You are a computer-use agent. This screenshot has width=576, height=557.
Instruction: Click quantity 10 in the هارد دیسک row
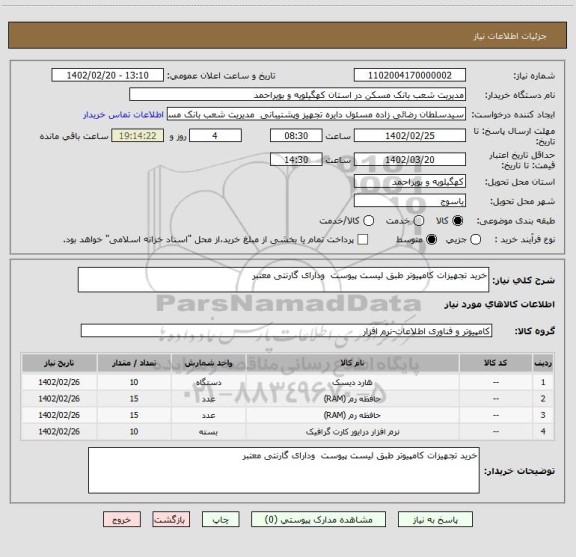tap(134, 382)
